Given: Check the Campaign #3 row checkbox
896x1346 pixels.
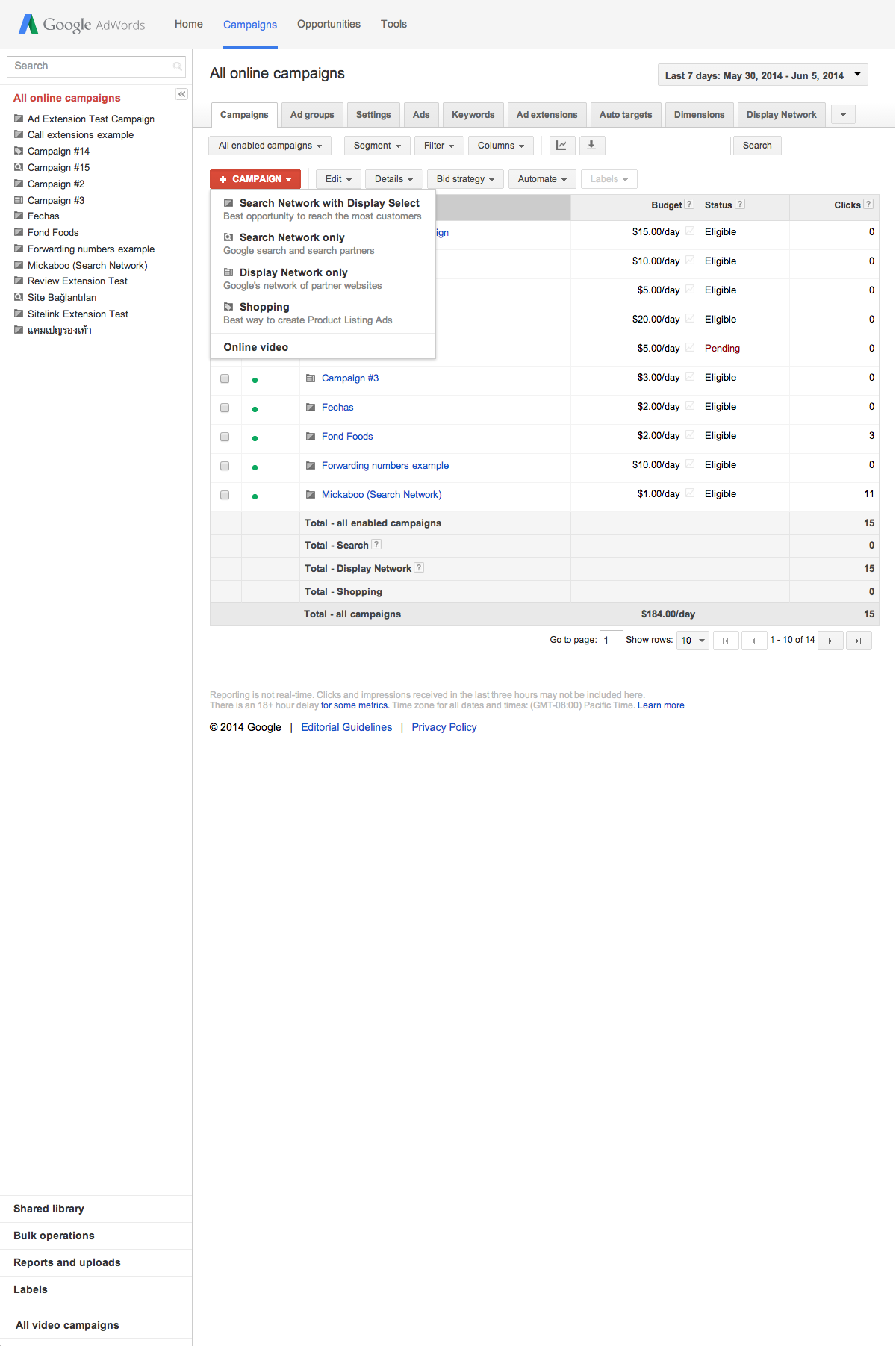Looking at the screenshot, I should coord(225,378).
